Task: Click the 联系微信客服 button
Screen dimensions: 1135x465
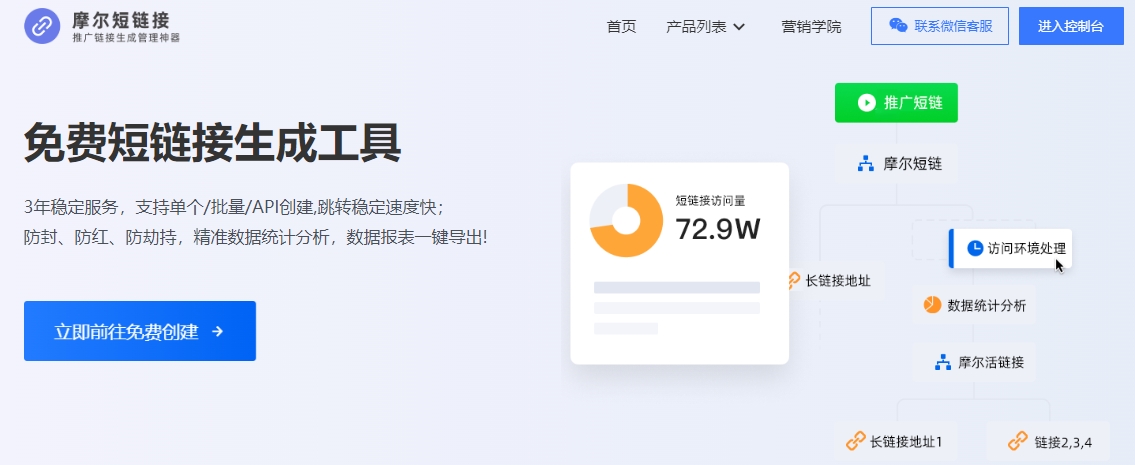Action: pos(939,26)
